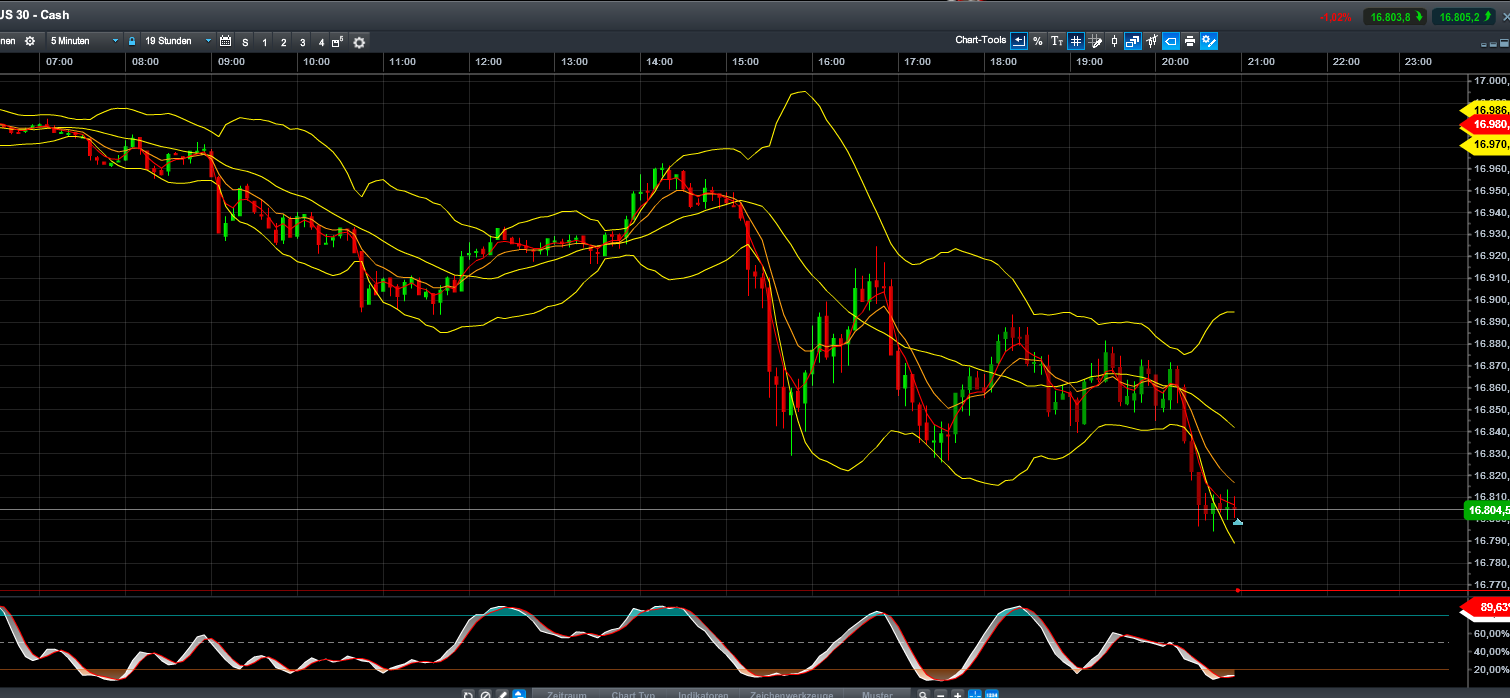Click the red 16.980 price label
1510x698 pixels.
pyautogui.click(x=1486, y=124)
